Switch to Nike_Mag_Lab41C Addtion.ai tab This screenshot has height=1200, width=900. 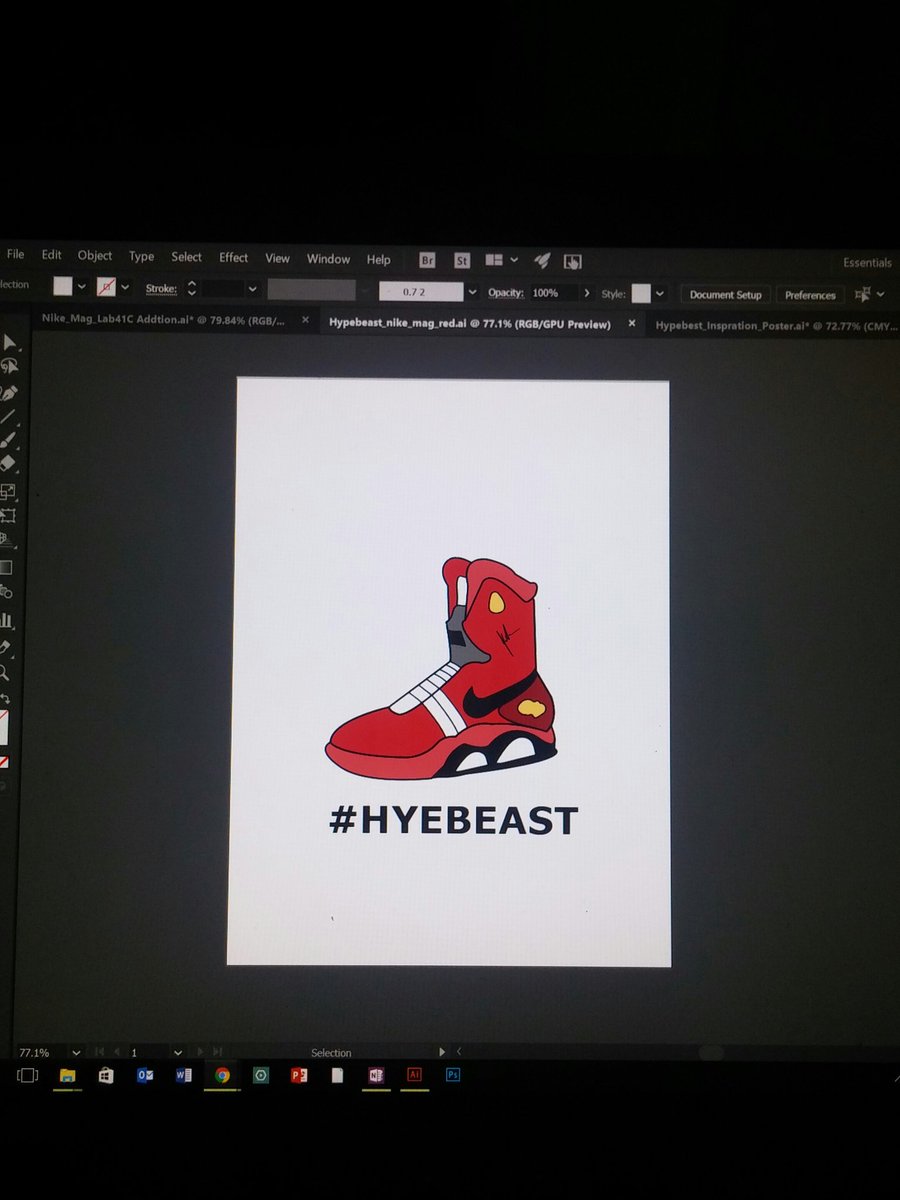pos(163,320)
